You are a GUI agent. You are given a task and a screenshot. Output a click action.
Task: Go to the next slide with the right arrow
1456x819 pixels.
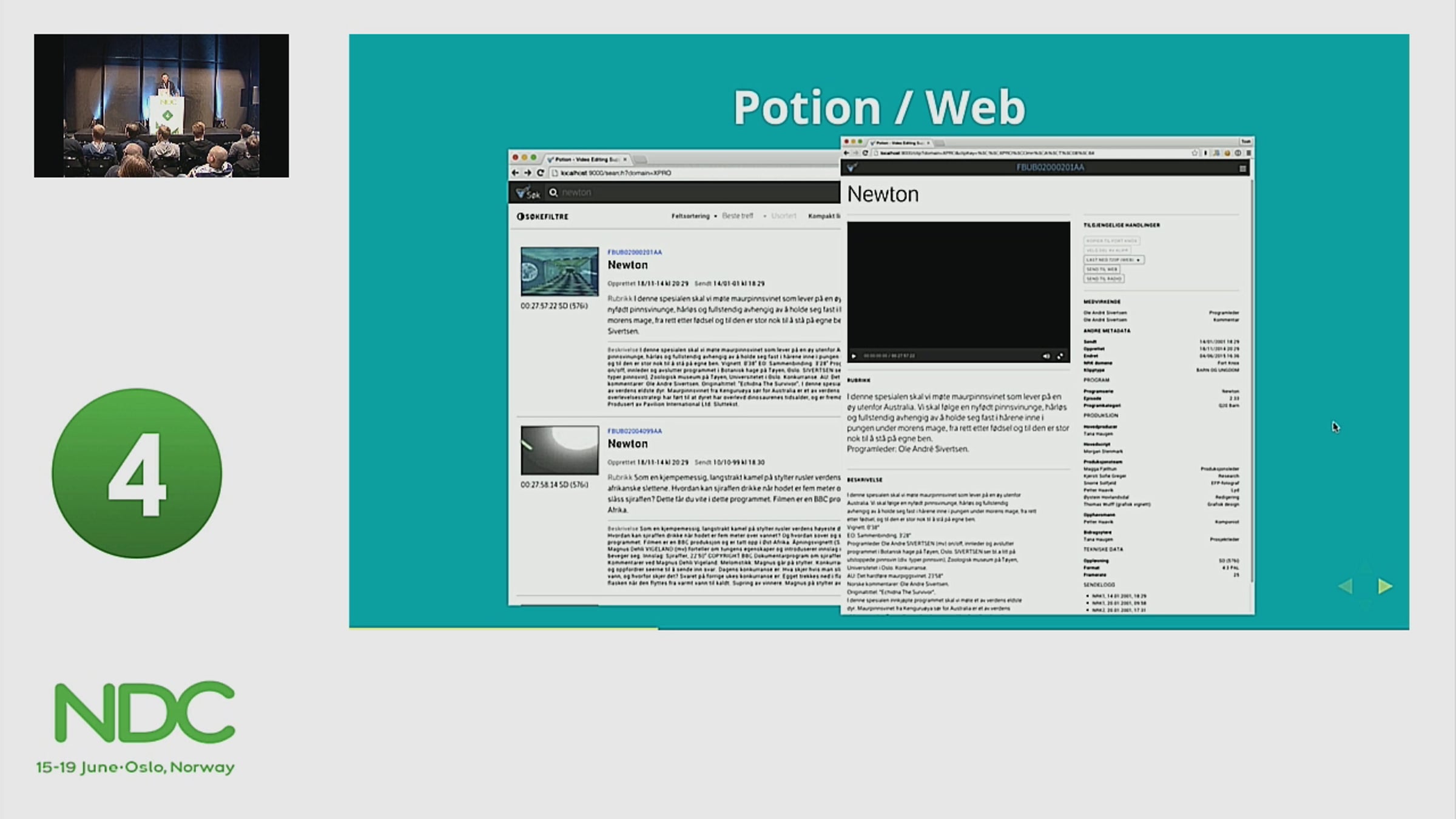click(x=1385, y=586)
